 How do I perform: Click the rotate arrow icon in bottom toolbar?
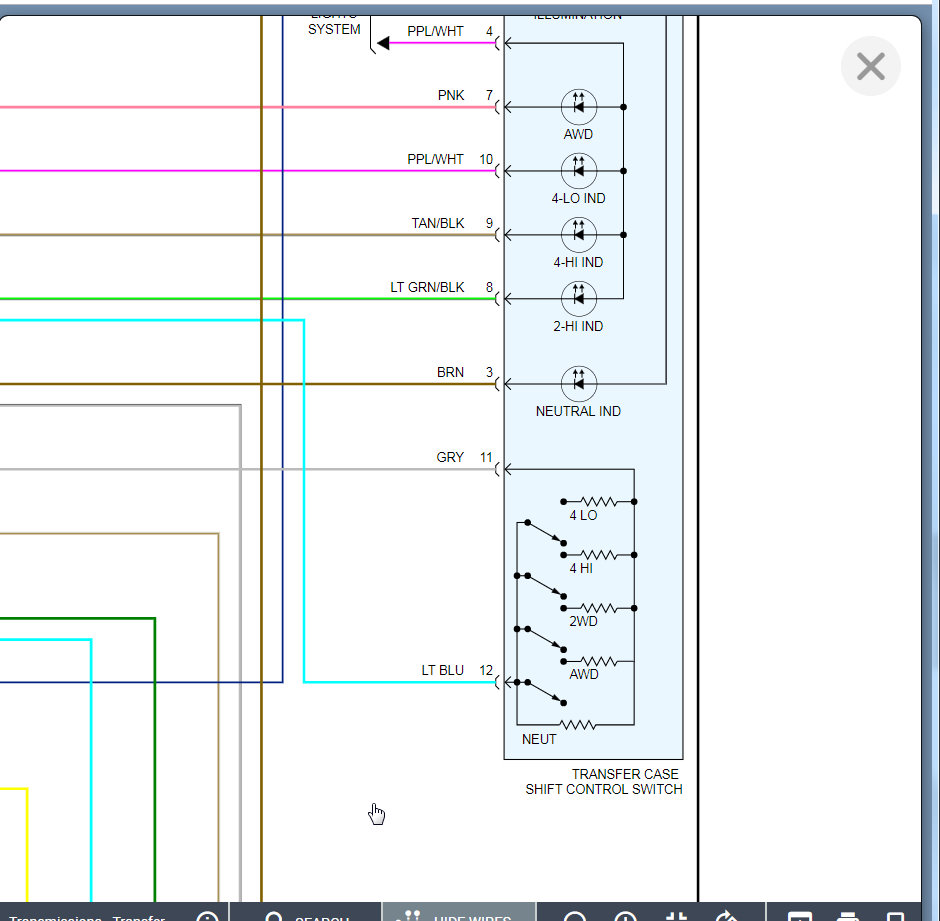pos(727,916)
